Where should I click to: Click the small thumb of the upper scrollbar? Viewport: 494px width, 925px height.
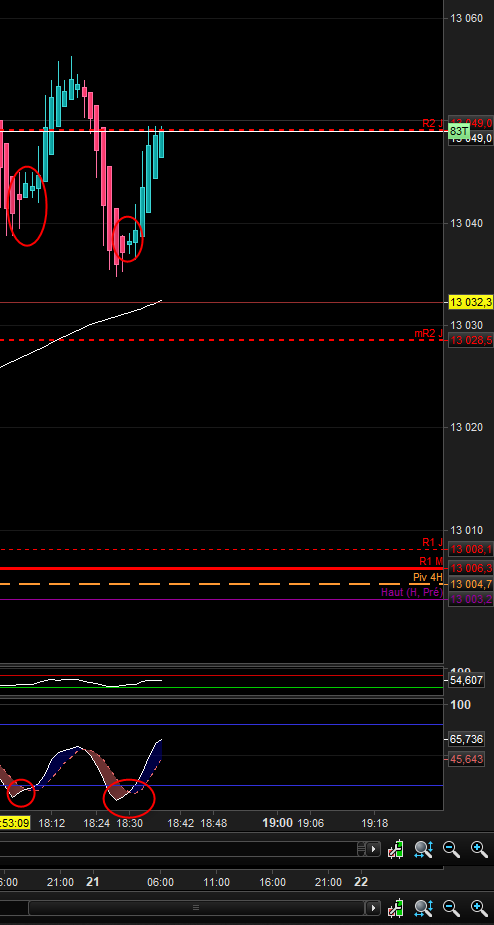point(361,849)
